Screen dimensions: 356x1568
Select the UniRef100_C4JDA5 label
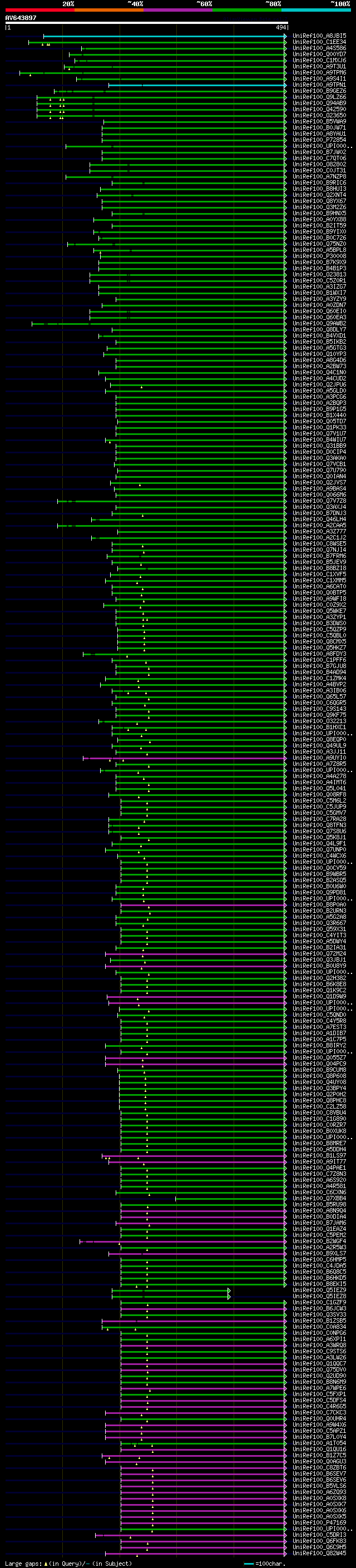tap(319, 1266)
